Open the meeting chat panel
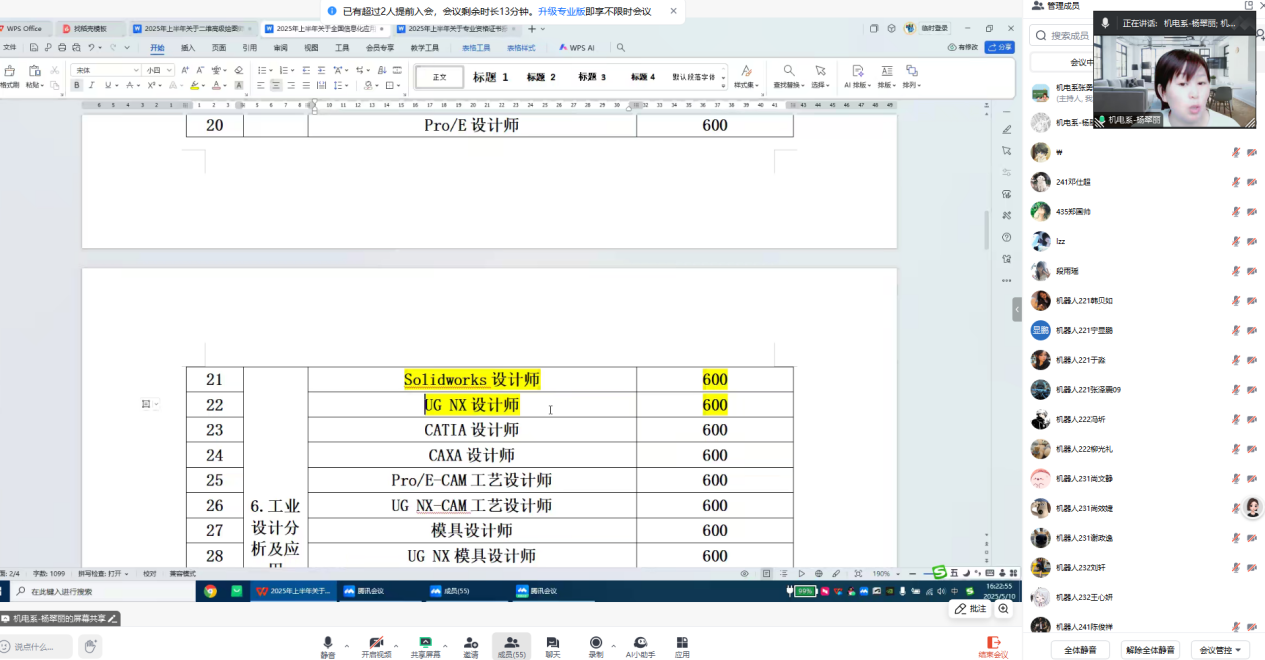This screenshot has height=660, width=1265. click(552, 643)
